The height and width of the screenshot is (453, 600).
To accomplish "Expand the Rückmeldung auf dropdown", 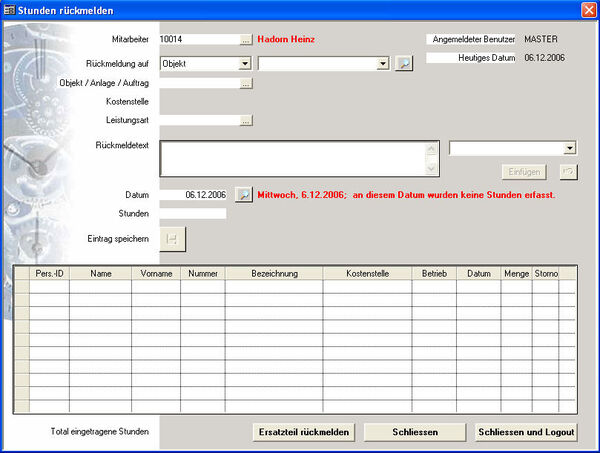I will click(245, 63).
